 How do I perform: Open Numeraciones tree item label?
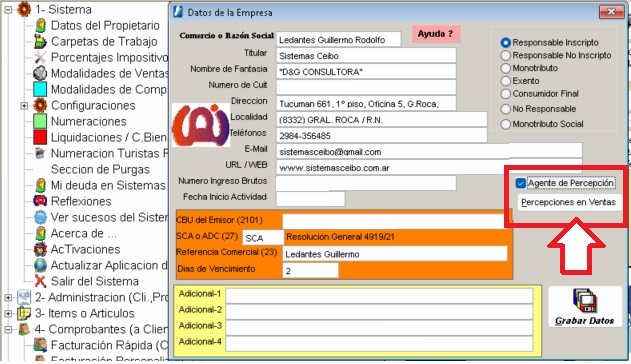coord(89,121)
